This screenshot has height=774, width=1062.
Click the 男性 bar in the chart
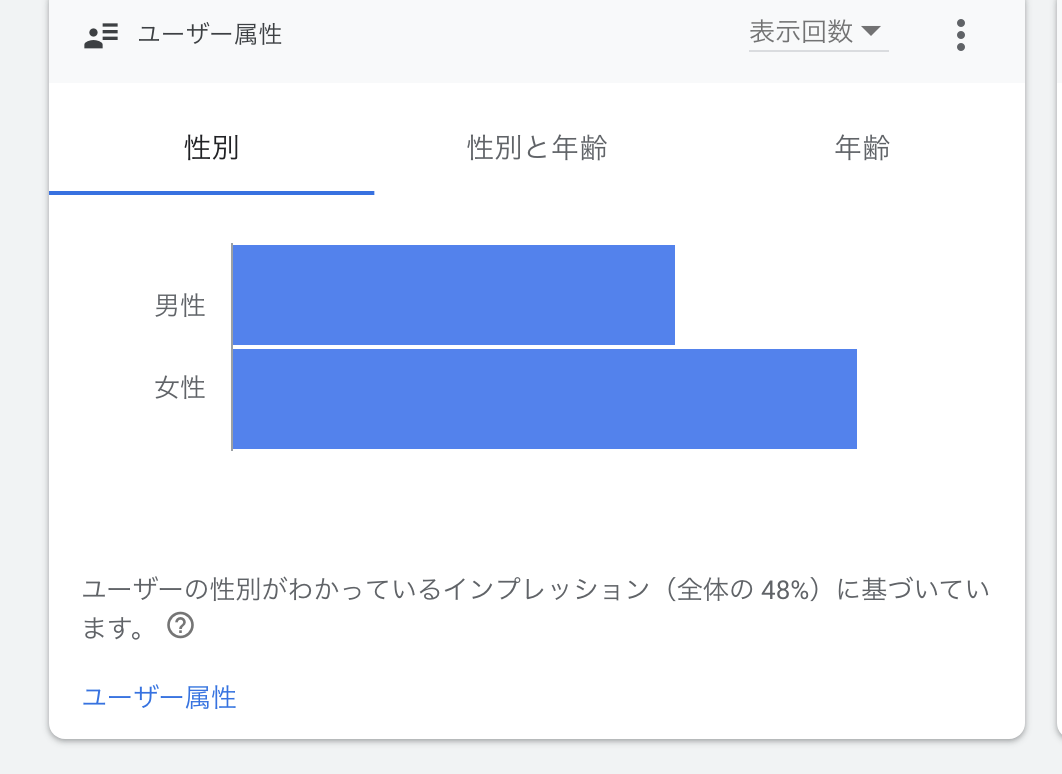(453, 295)
